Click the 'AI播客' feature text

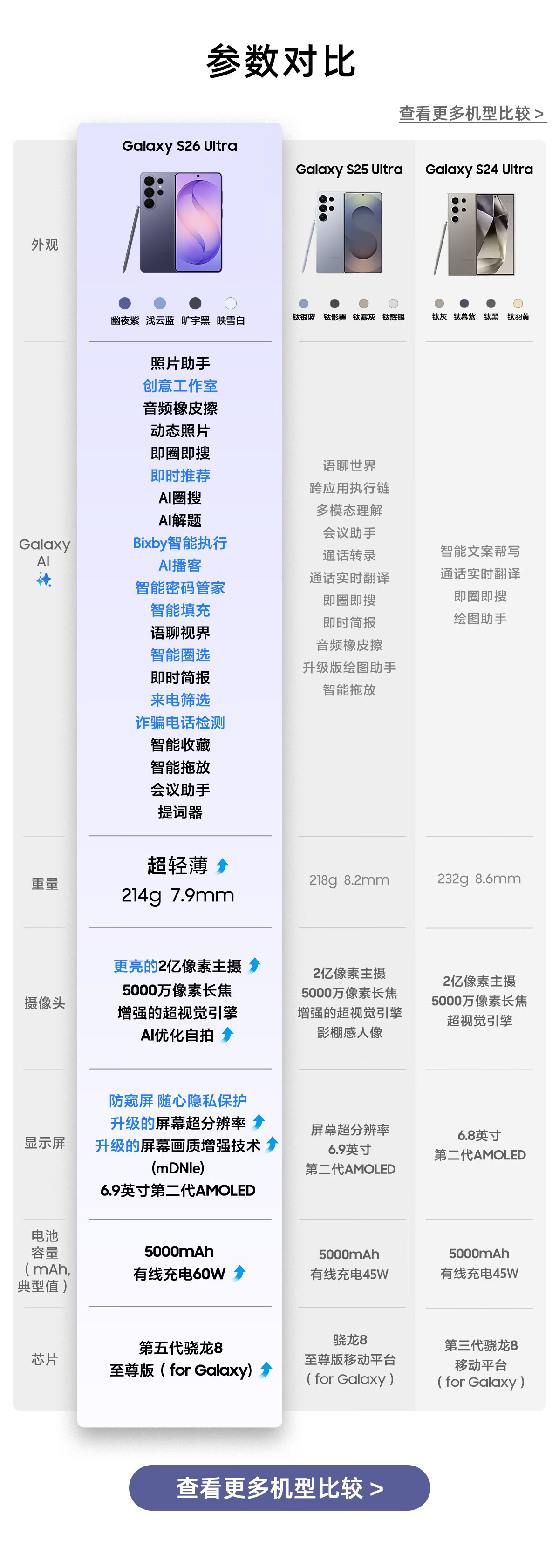(180, 566)
